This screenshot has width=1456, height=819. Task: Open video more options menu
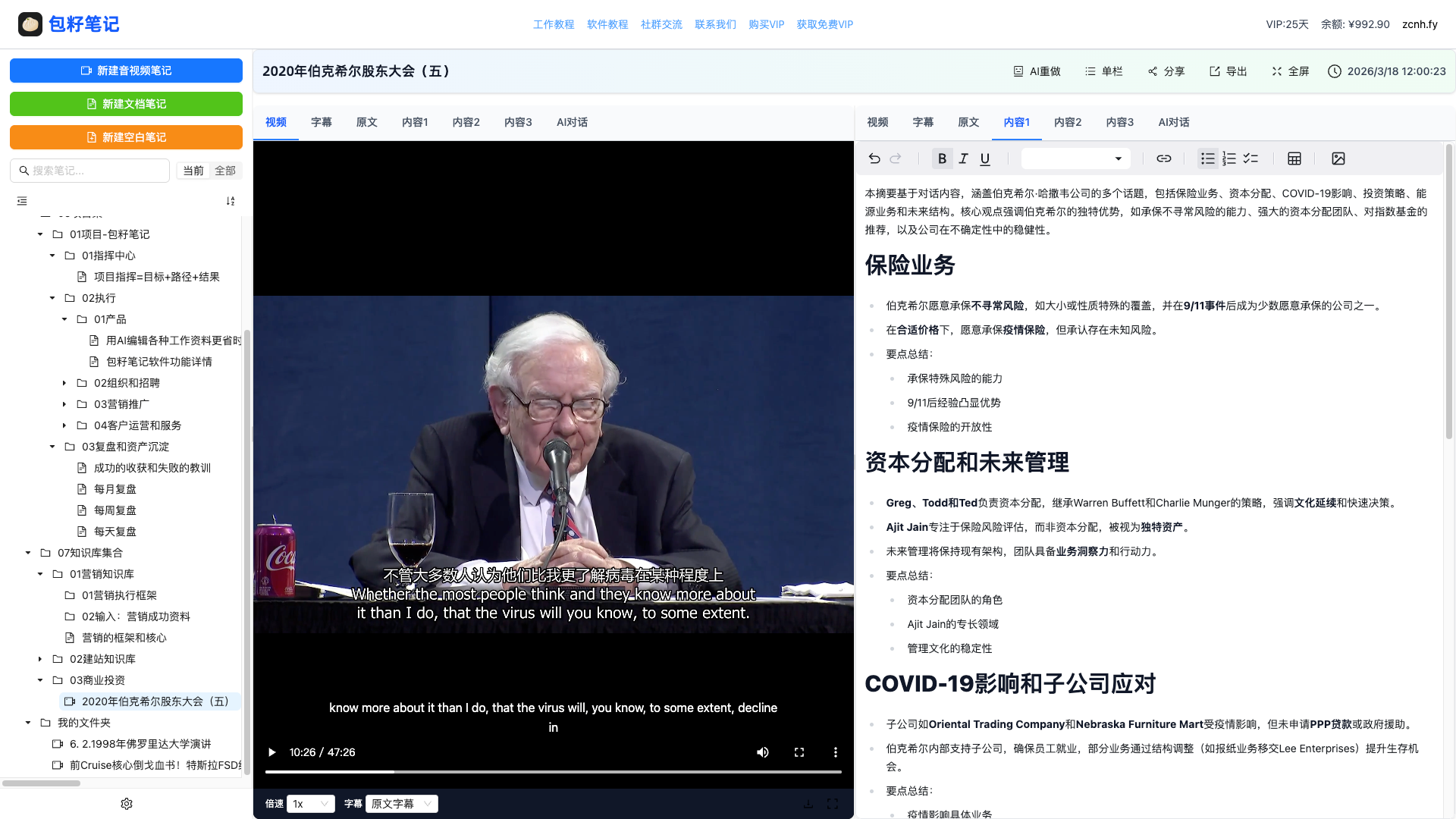836,752
